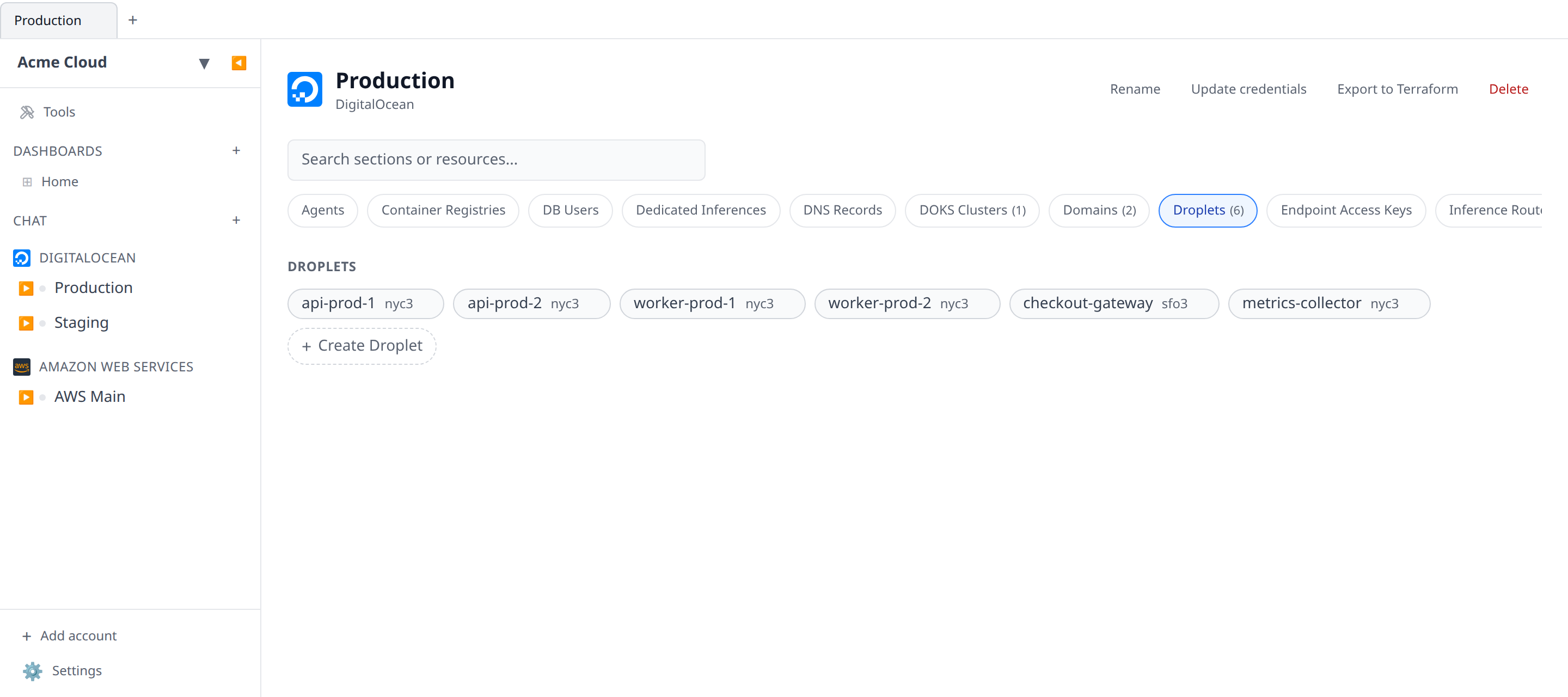Select the DOKS Clusters (1) chip
Screen dimensions: 1568x697
point(972,210)
